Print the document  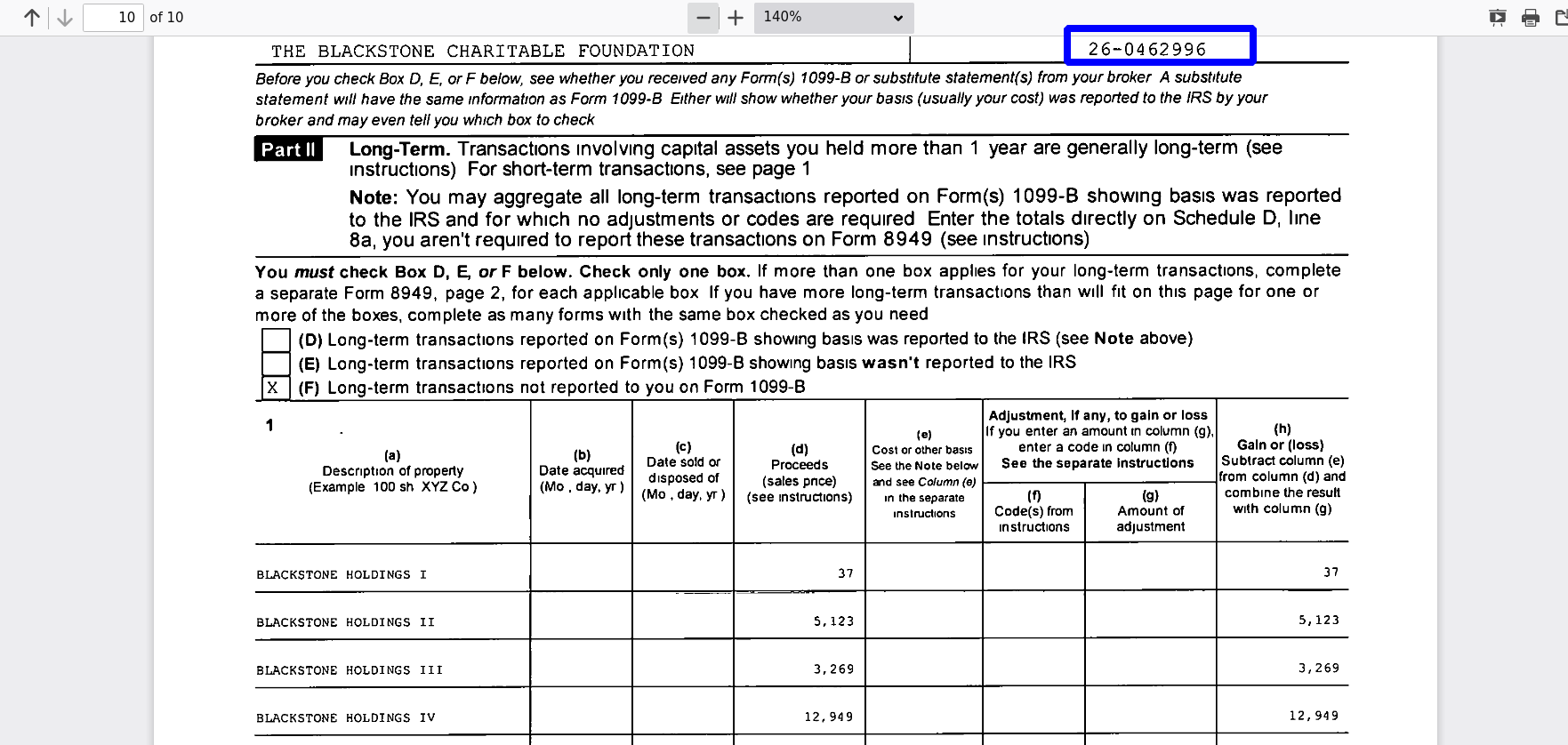1531,17
